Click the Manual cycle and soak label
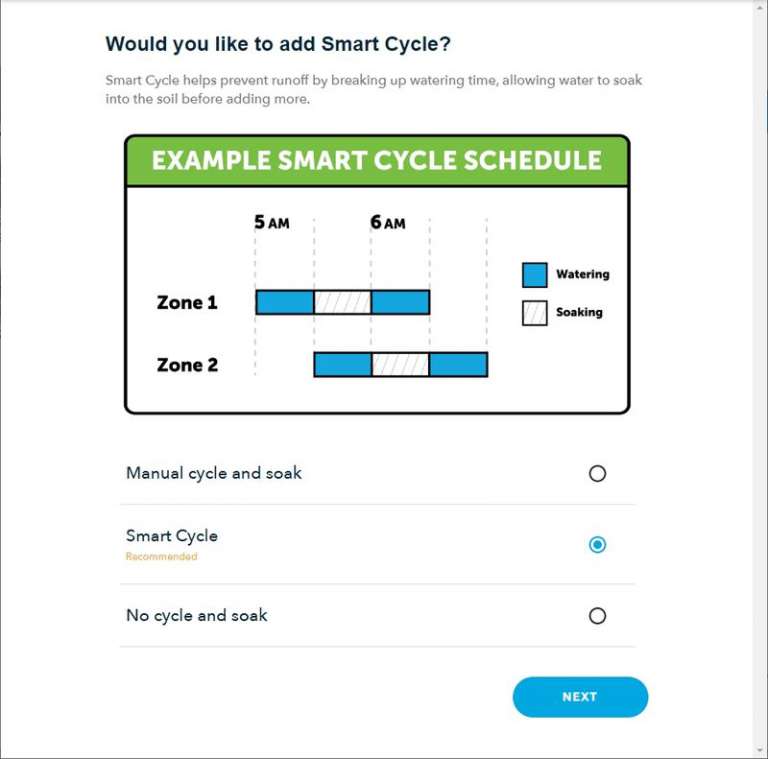 tap(214, 473)
